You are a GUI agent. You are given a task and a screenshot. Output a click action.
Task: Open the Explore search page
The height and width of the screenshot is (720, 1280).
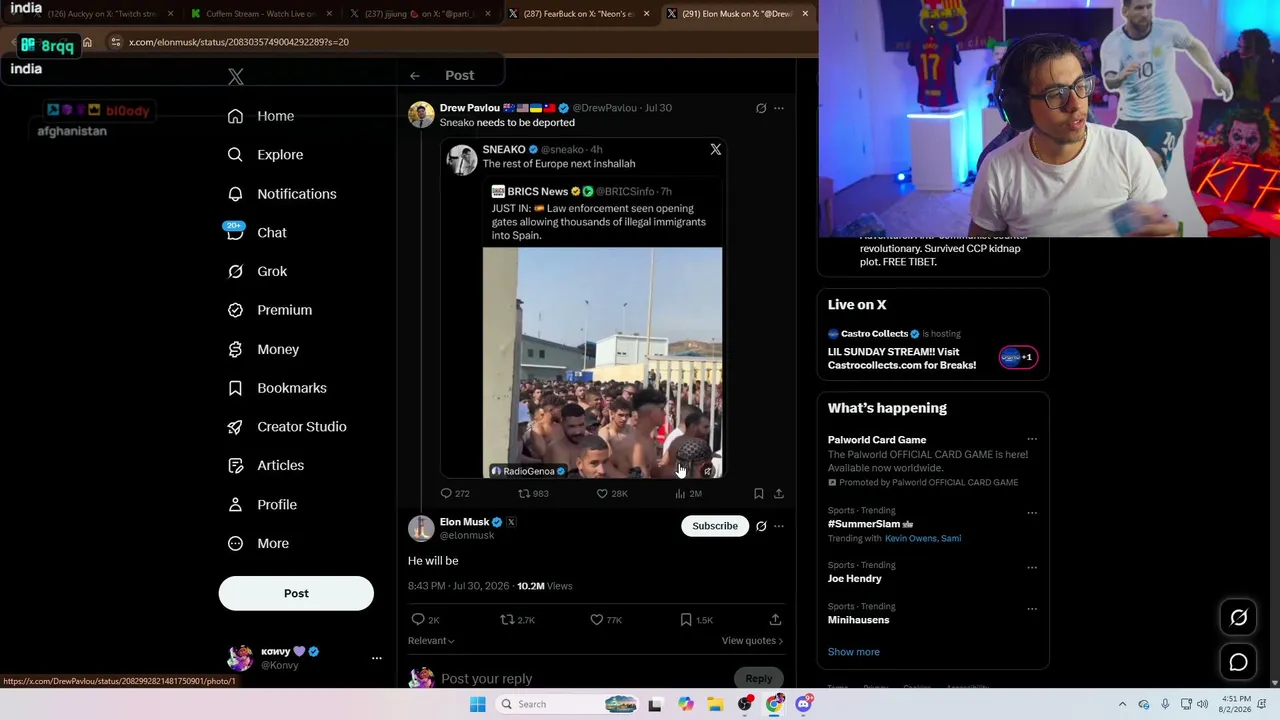tap(265, 155)
